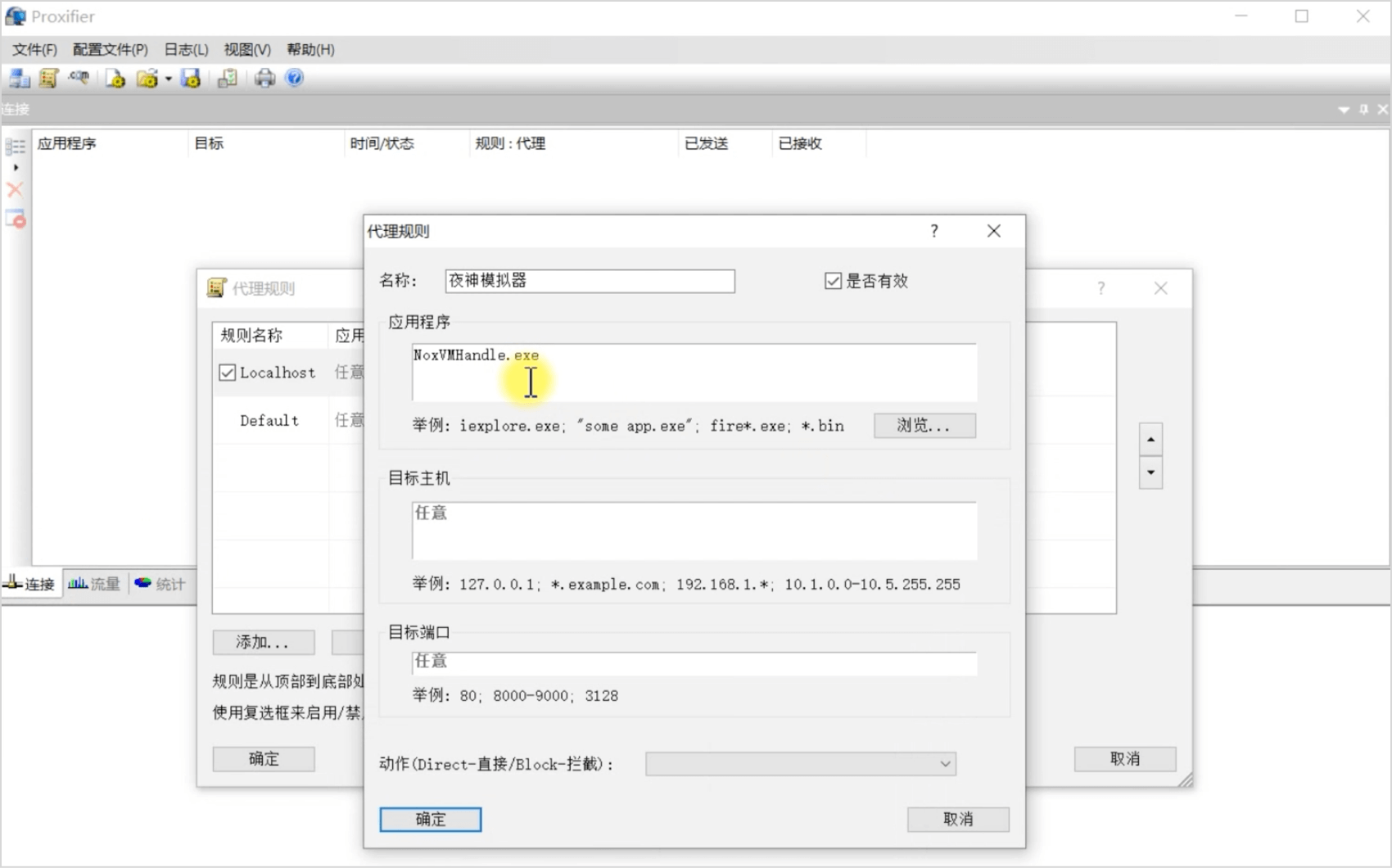Click the printer icon in toolbar
The width and height of the screenshot is (1392, 868).
[x=264, y=78]
